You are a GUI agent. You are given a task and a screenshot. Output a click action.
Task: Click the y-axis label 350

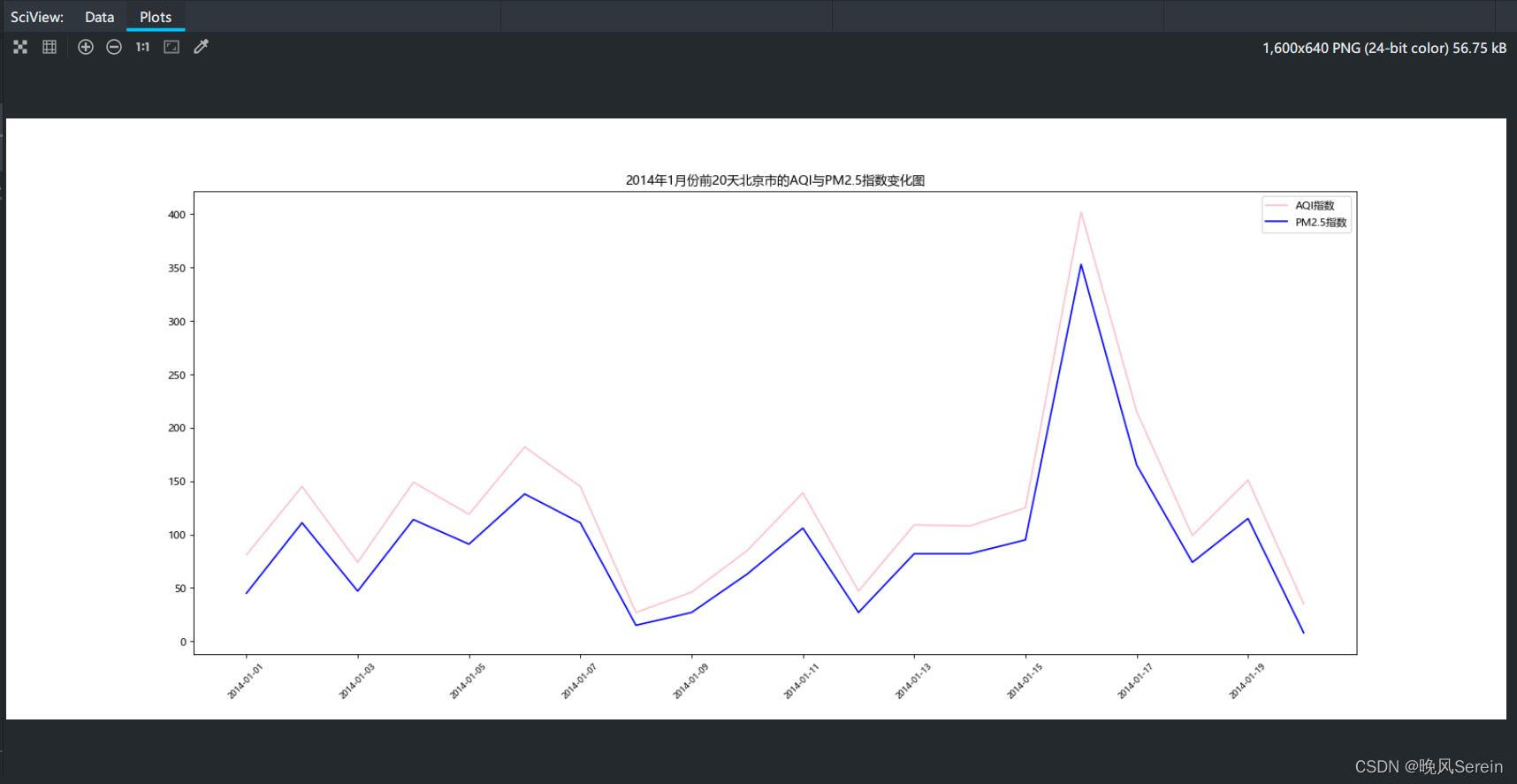click(x=177, y=268)
